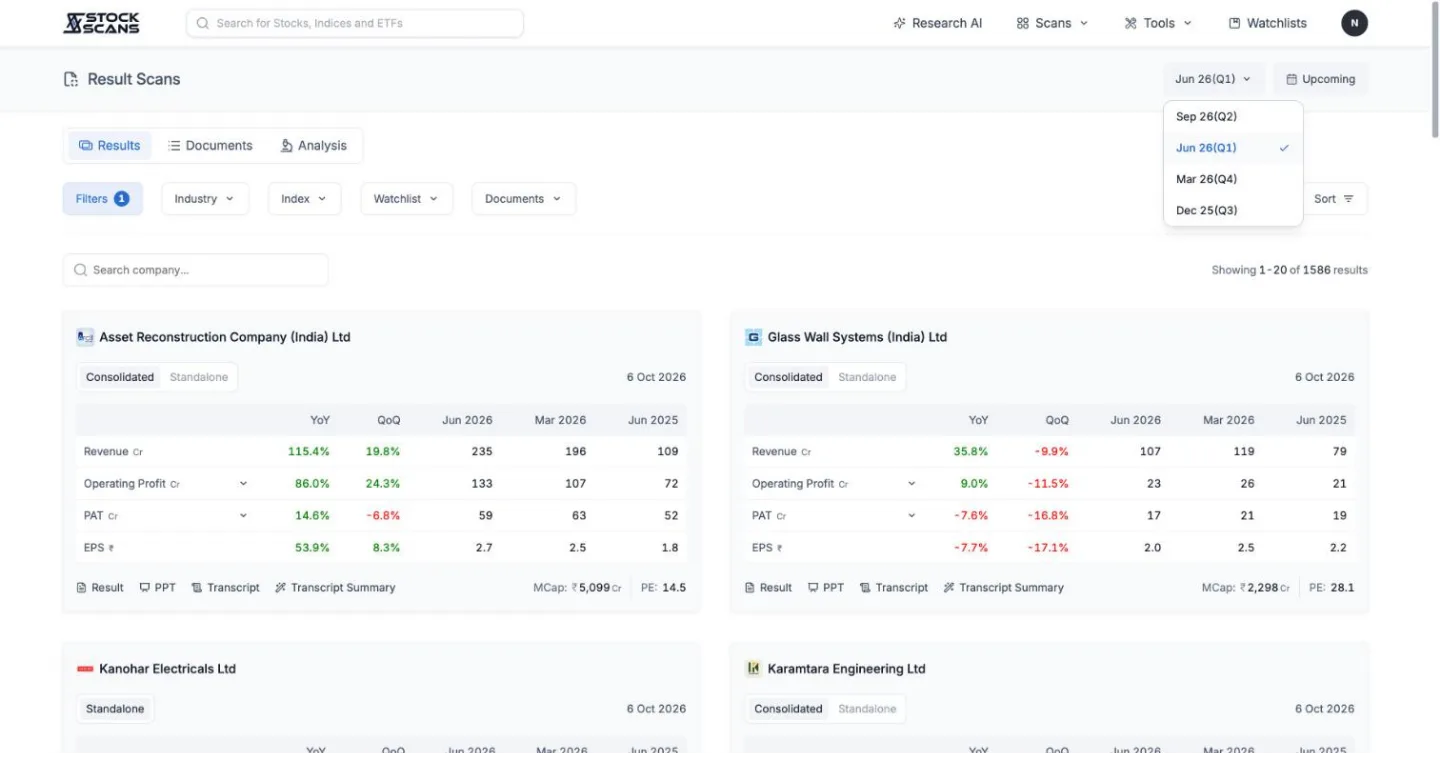Open the user avatar N menu
The height and width of the screenshot is (757, 1440).
point(1354,23)
